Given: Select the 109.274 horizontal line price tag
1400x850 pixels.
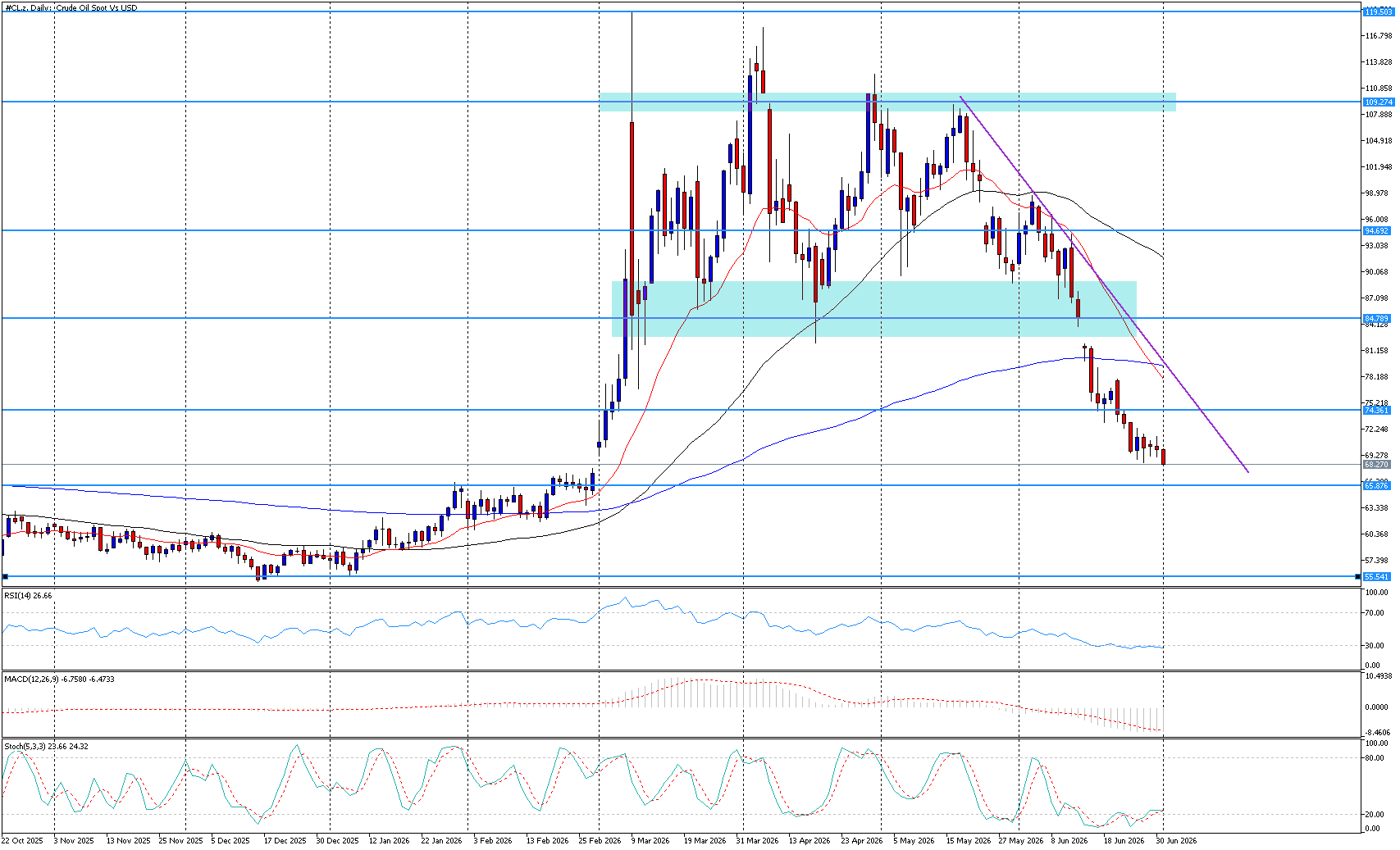Looking at the screenshot, I should click(x=1378, y=102).
